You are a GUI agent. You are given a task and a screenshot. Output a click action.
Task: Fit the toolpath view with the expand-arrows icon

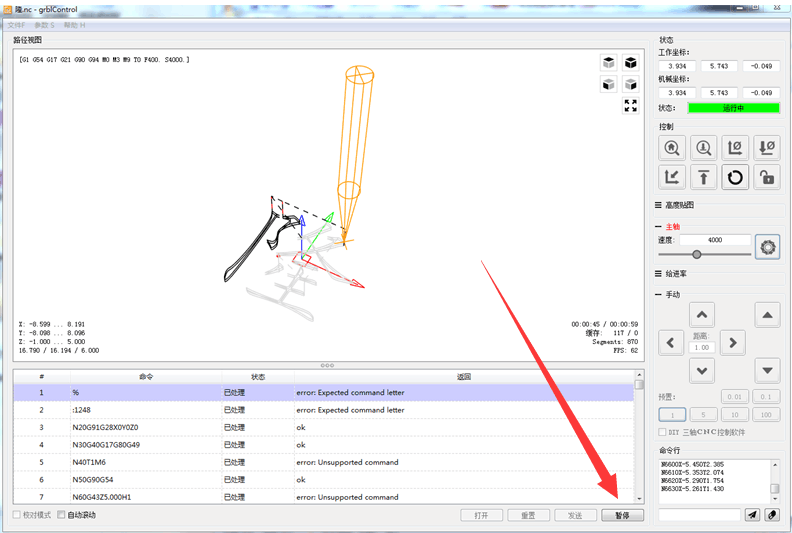630,106
